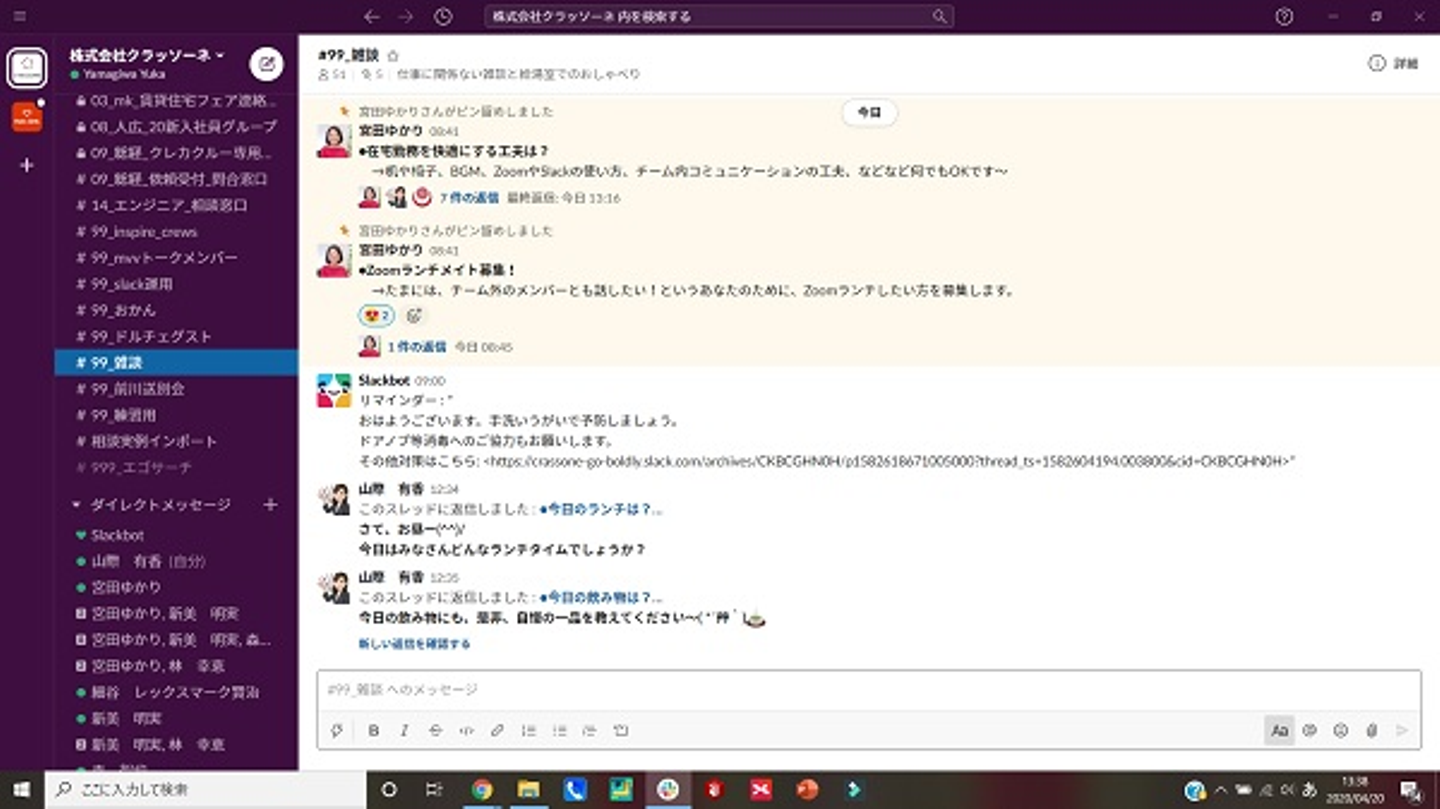Open direct message with 山際 有香 (自分)
Screen dimensions: 1440x809
(176, 561)
